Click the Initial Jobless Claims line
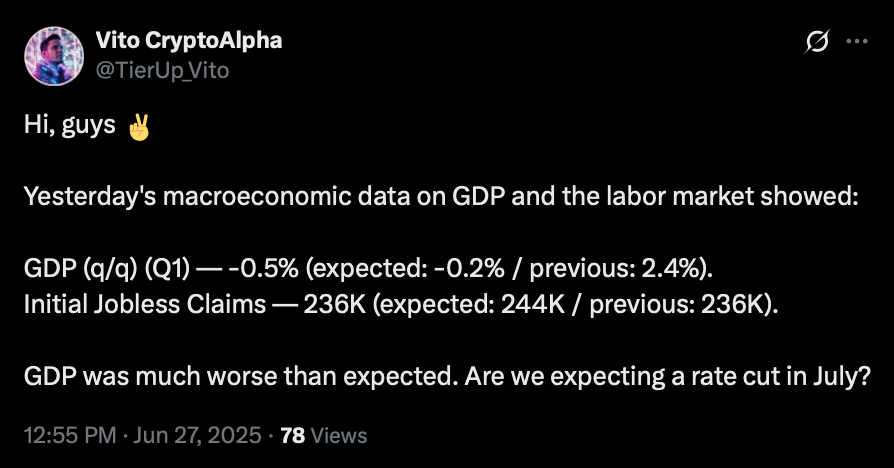The image size is (894, 468). click(401, 304)
